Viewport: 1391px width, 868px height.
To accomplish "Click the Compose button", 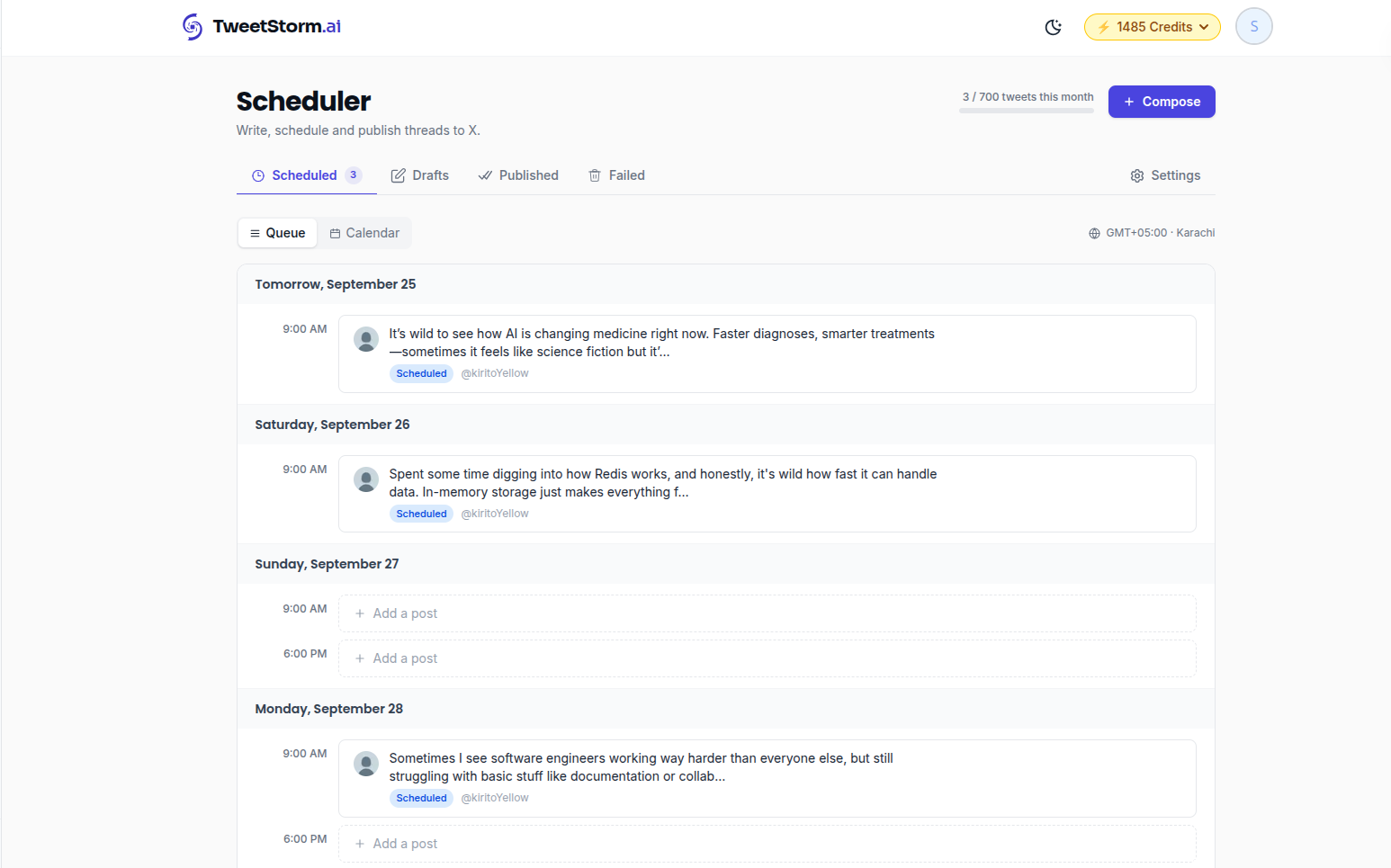I will (1162, 102).
